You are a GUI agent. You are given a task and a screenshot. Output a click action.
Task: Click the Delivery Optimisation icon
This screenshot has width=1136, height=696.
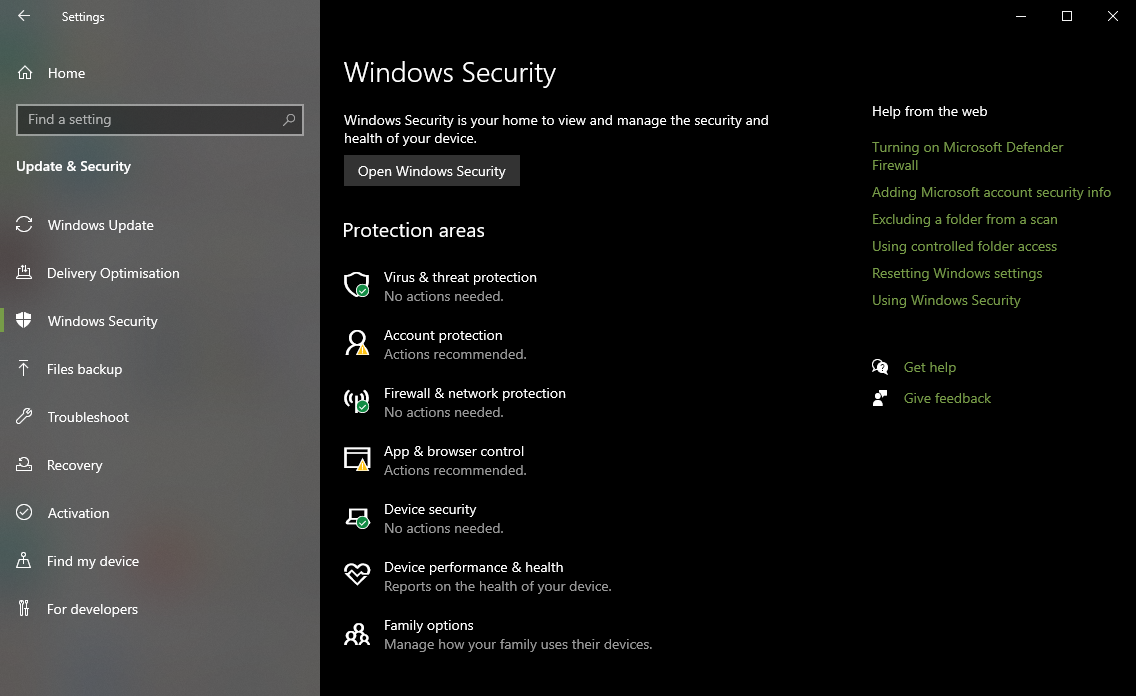pos(24,272)
